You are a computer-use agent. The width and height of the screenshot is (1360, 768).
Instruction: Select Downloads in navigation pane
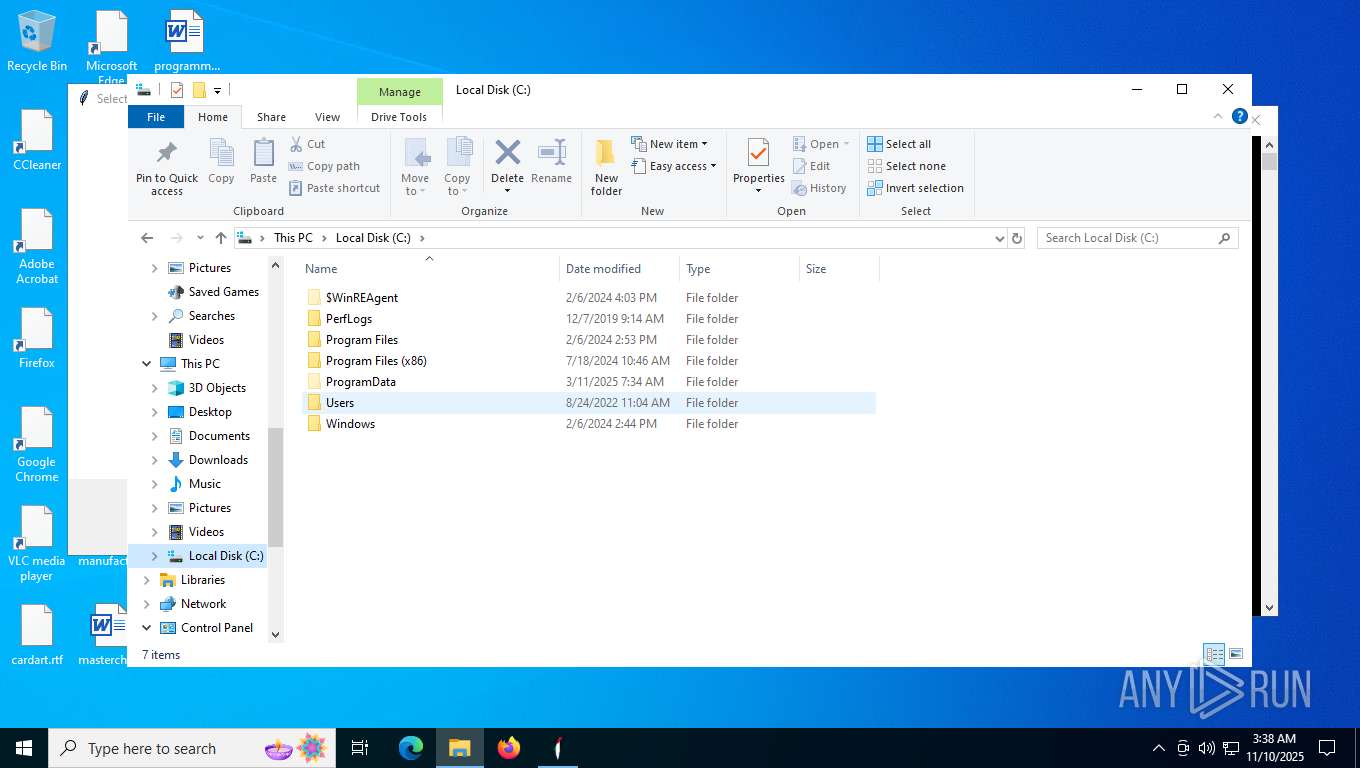218,460
